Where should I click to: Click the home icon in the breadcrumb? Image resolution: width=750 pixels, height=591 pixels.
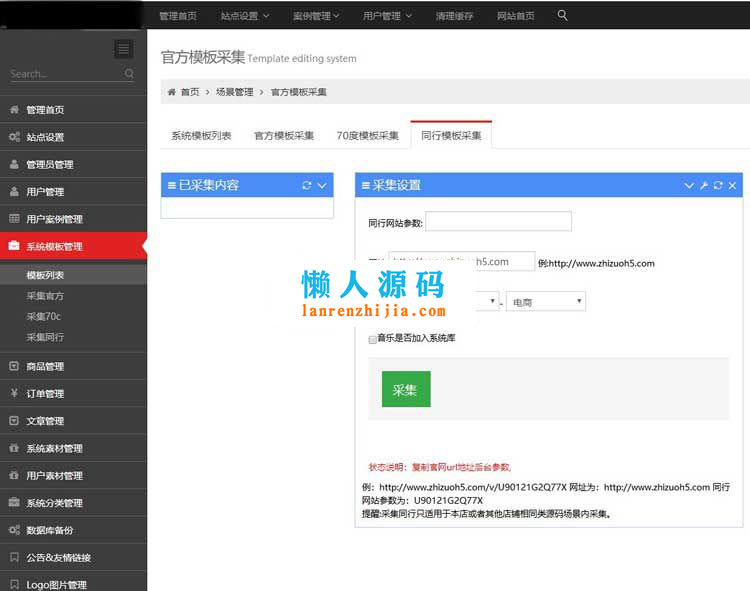click(171, 92)
